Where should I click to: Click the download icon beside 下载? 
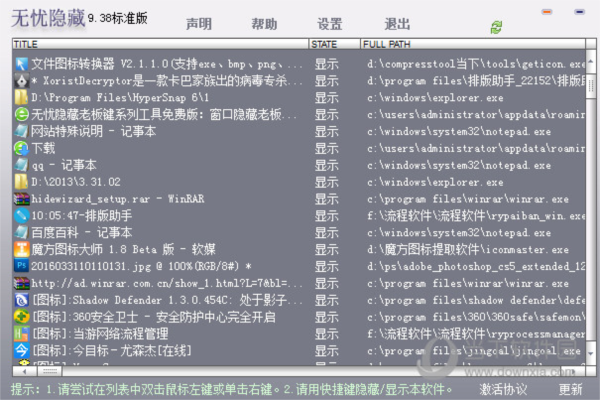tap(21, 148)
